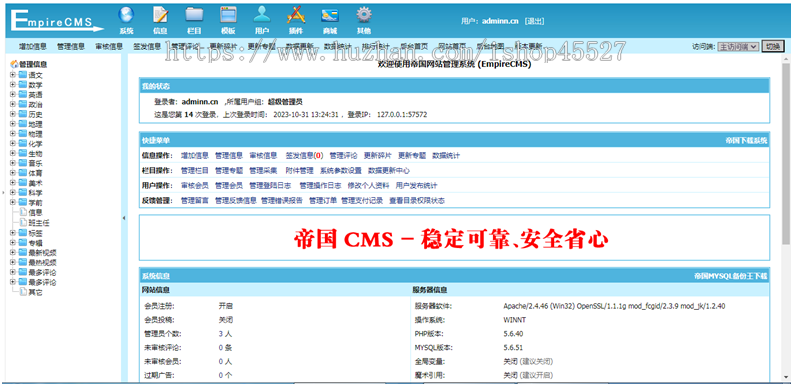Expand the 数学 tree node

point(13,84)
